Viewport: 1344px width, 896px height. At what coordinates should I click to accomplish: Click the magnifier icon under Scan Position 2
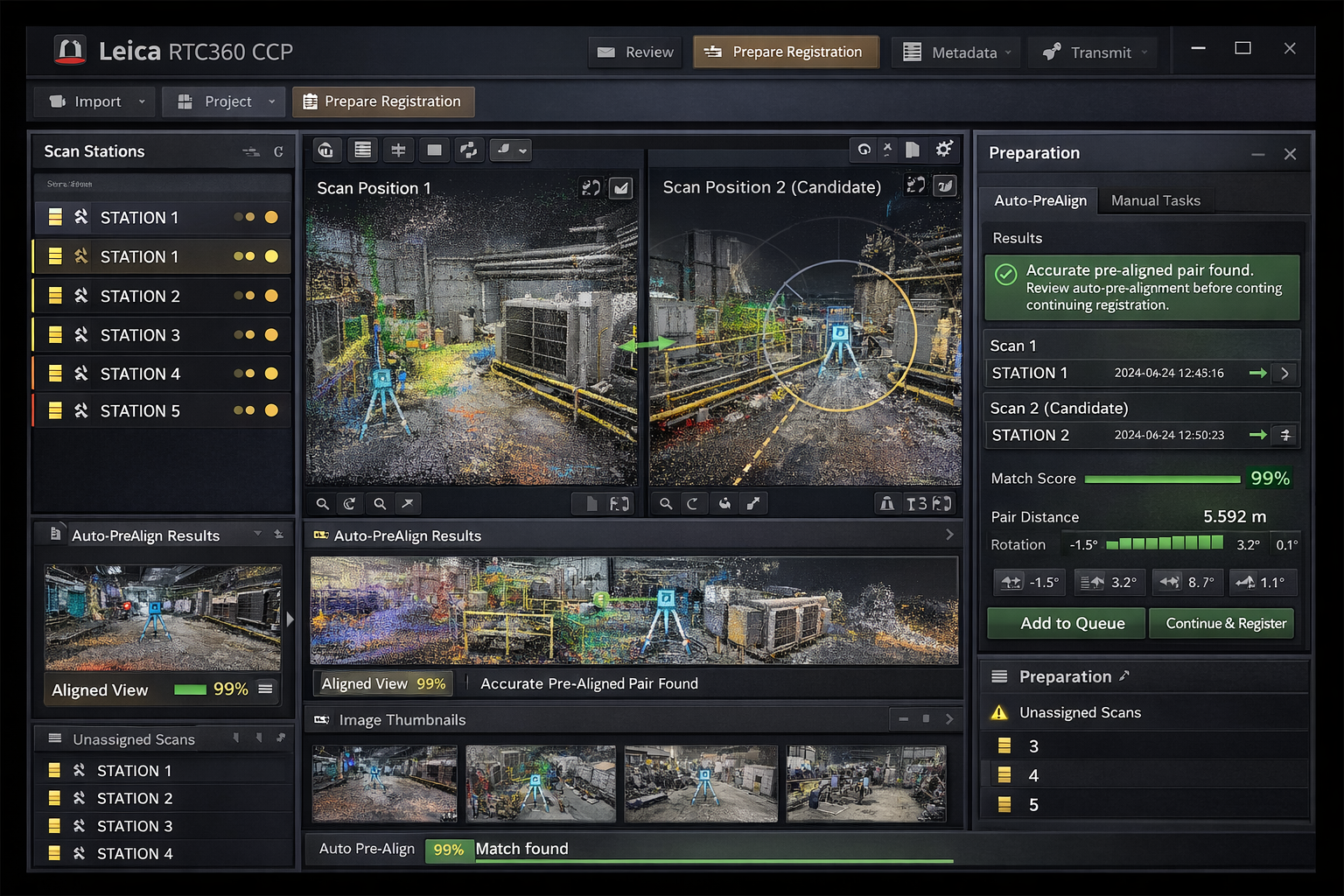(666, 504)
